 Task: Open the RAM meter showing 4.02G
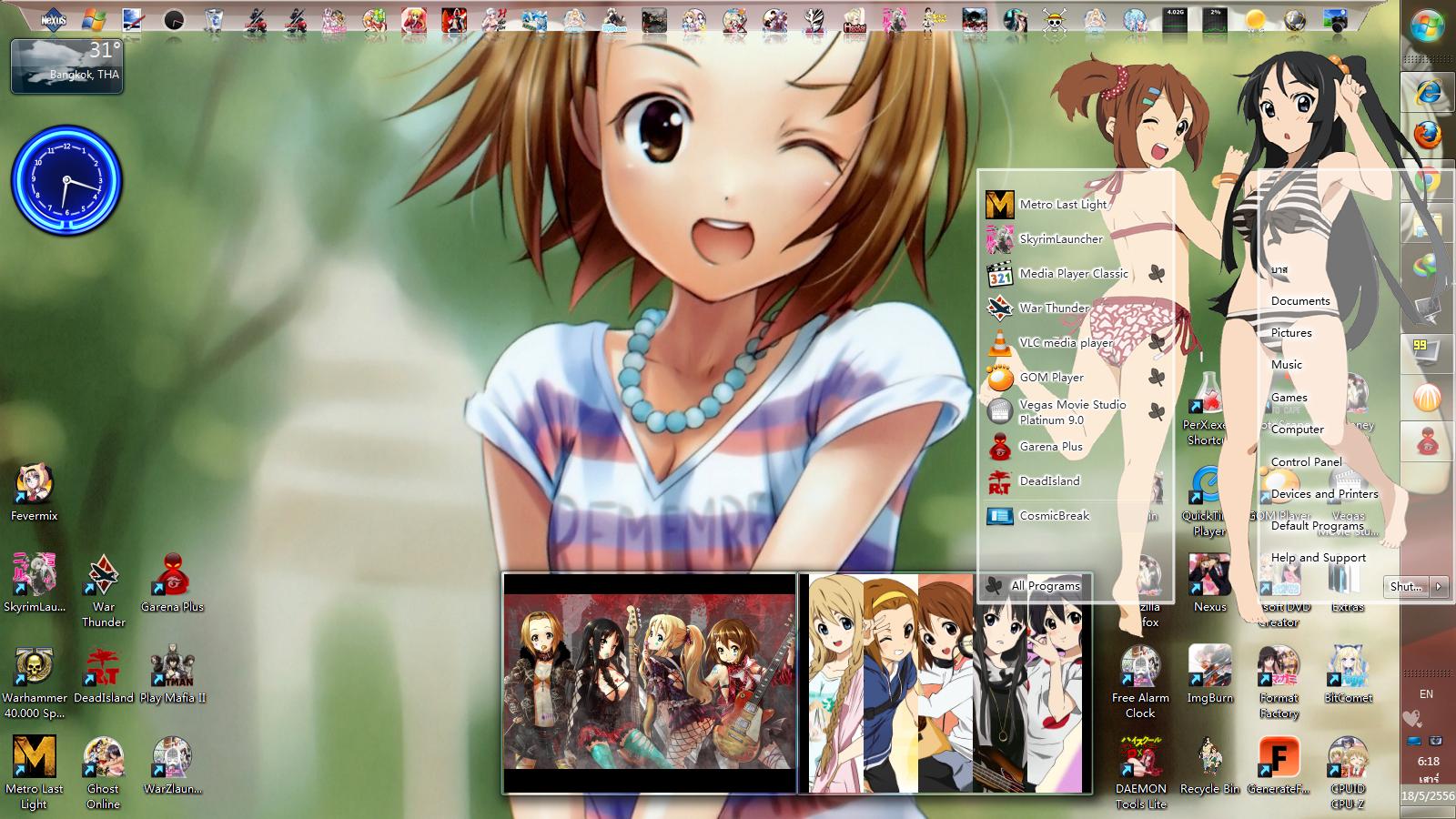1175,19
